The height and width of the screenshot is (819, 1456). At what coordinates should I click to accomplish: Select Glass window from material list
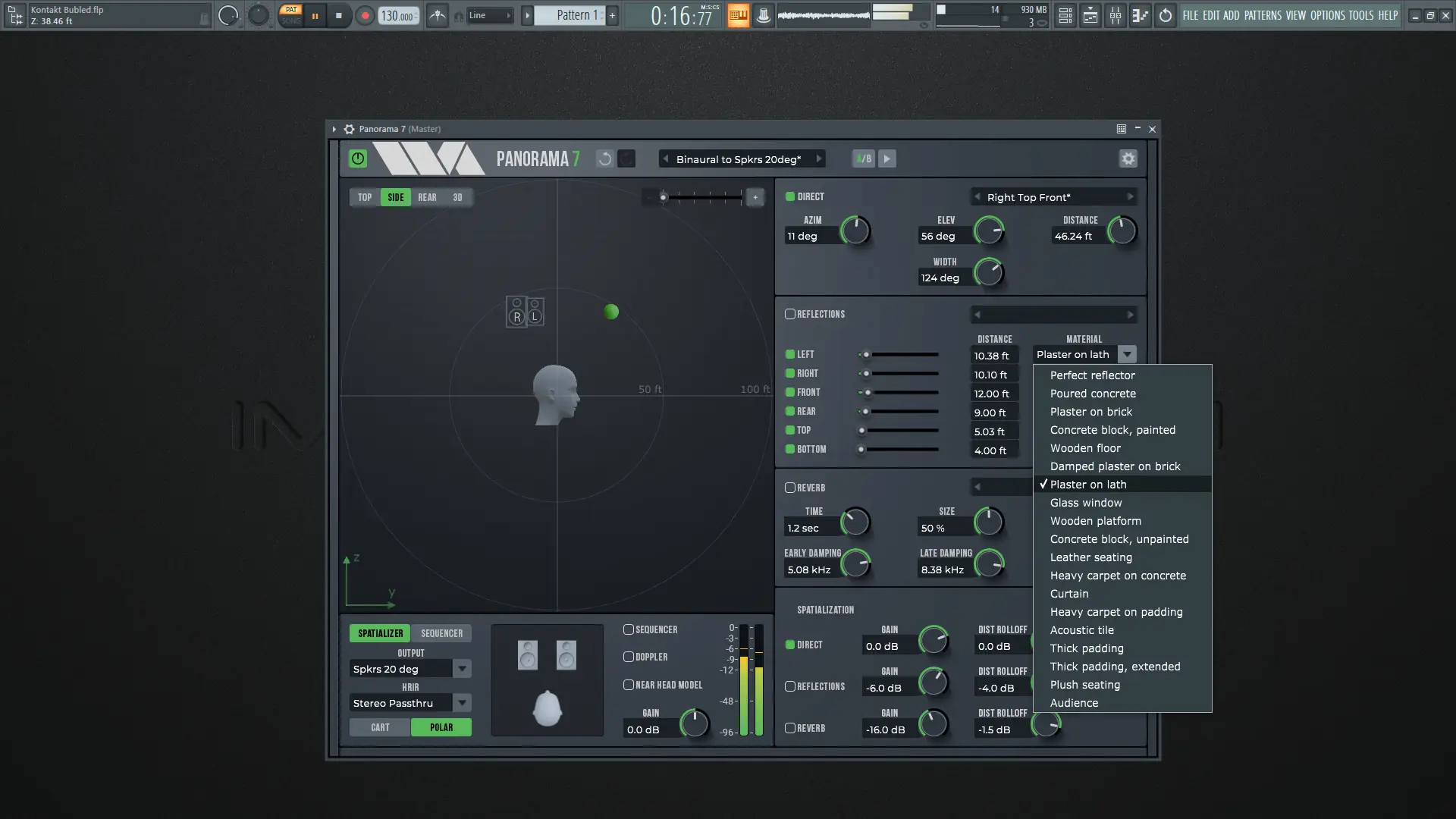coord(1085,503)
